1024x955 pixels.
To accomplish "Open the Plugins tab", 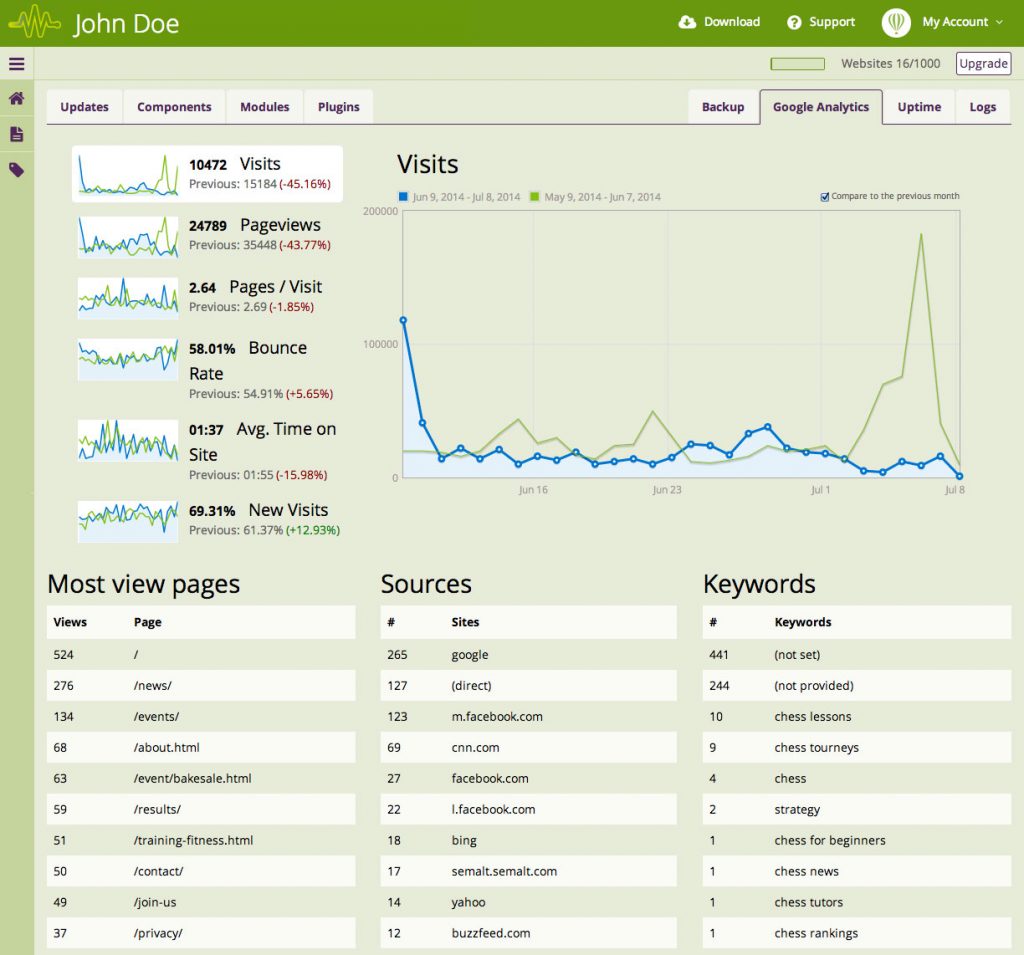I will 338,107.
